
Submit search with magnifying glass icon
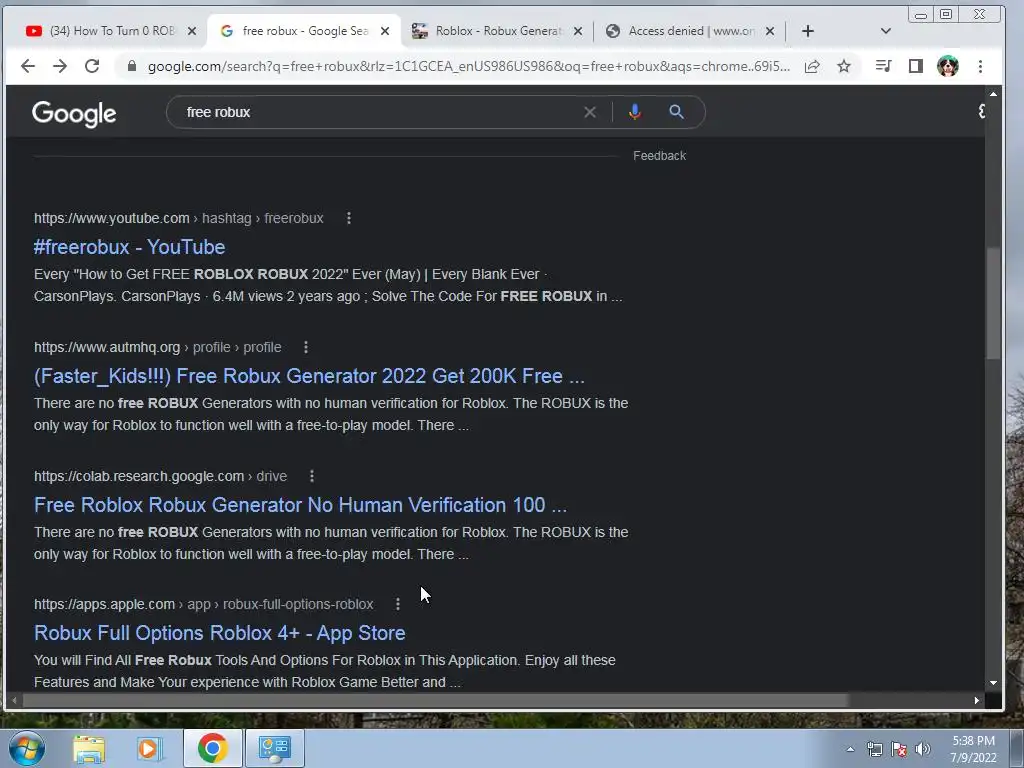pos(677,112)
